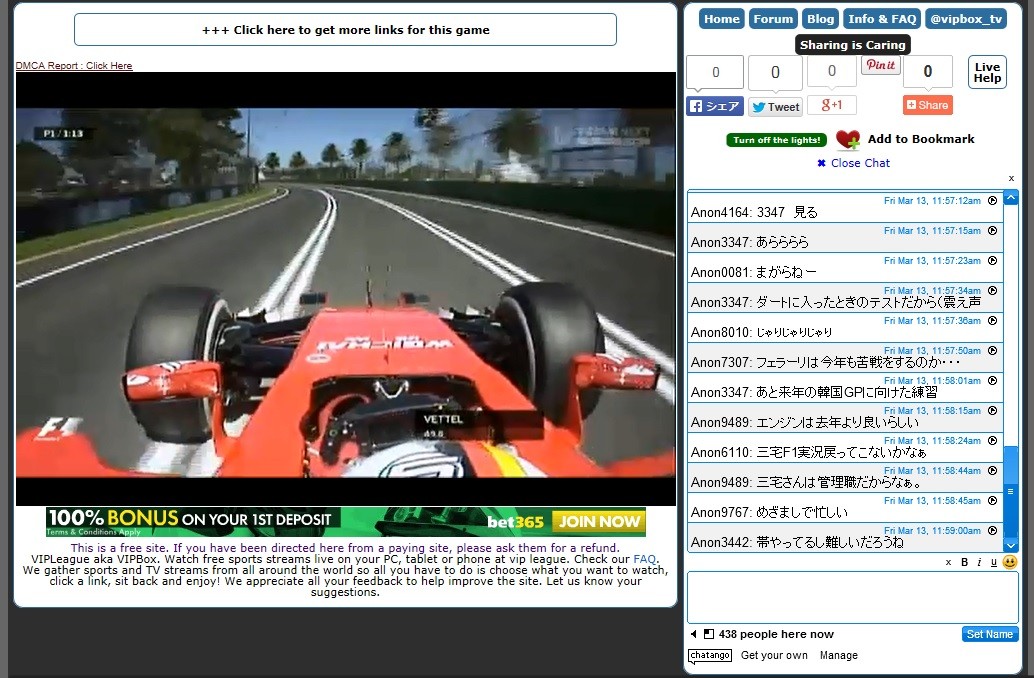Viewport: 1034px width, 678px height.
Task: Click reply icon on Anon0081 message
Action: tap(992, 261)
